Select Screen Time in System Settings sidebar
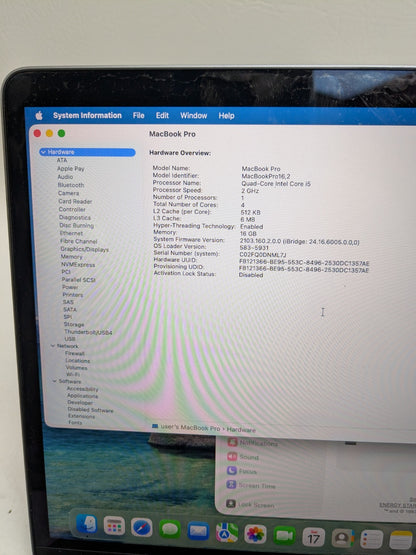Screen dimensions: 416x555 click(251, 485)
